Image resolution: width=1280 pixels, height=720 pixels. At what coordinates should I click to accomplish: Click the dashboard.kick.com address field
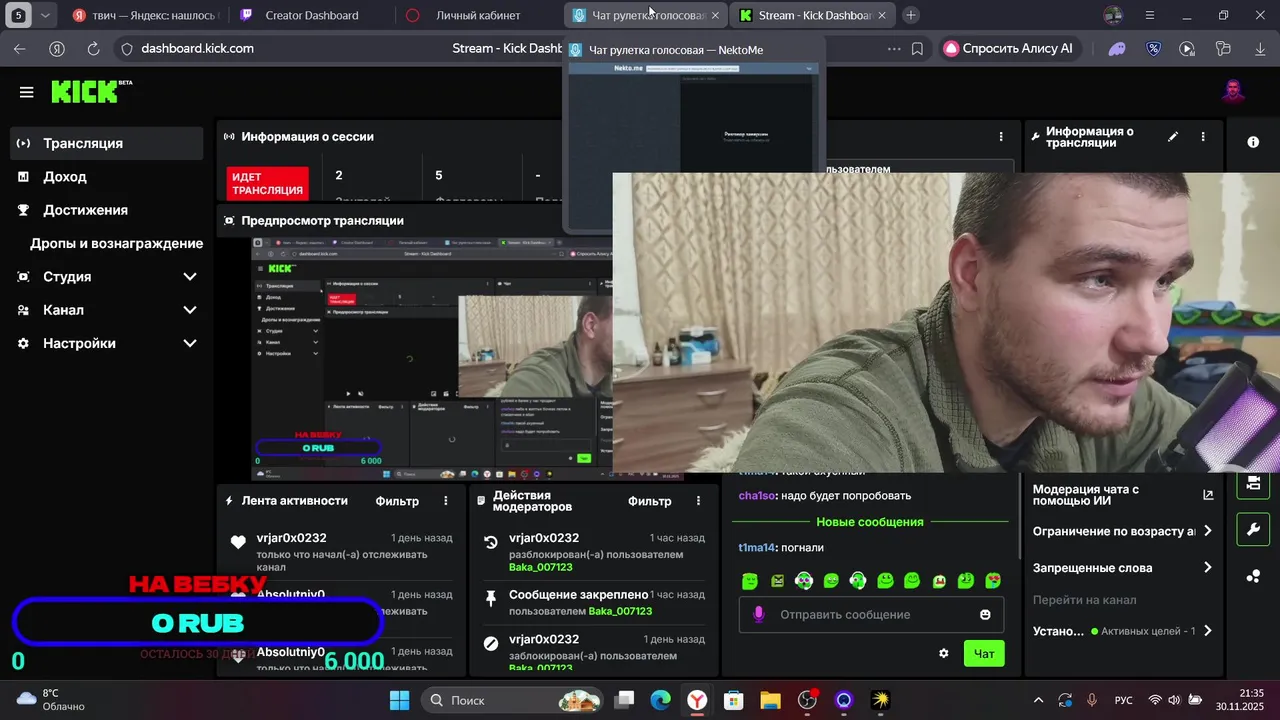click(x=197, y=48)
